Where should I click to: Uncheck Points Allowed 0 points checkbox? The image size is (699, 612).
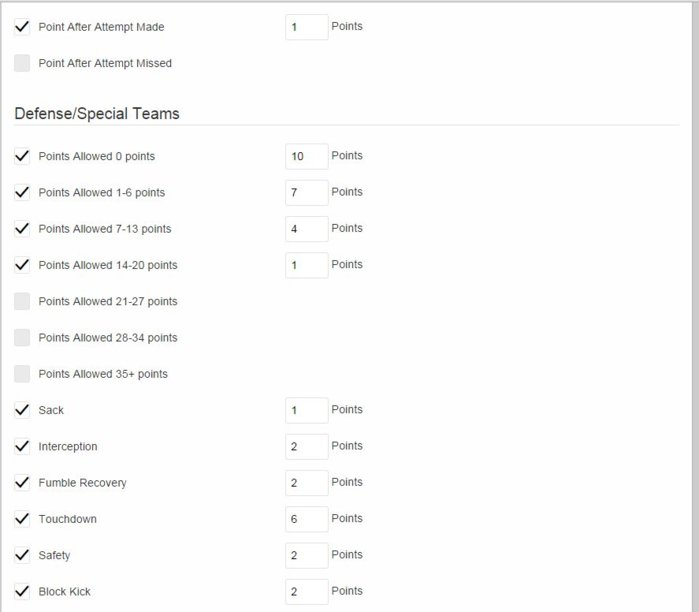coord(22,156)
